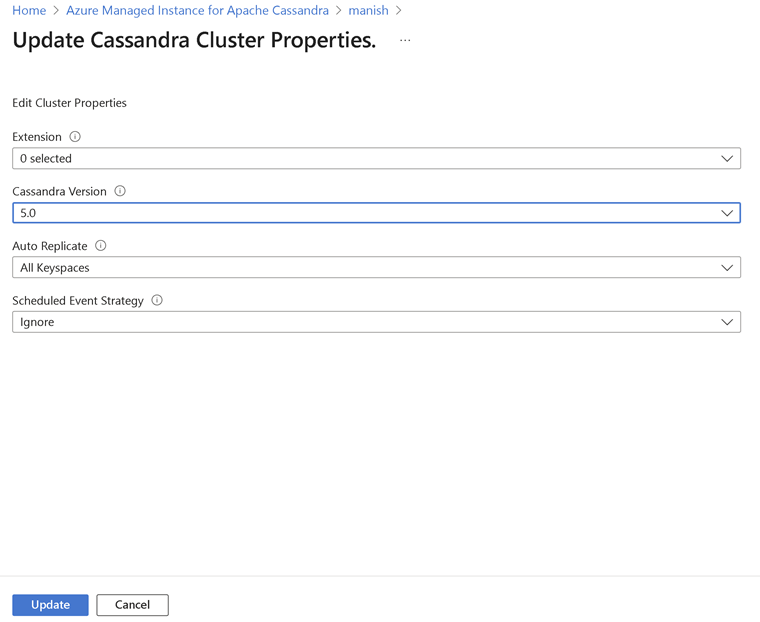Viewport: 760px width, 622px height.
Task: Click the Cassandra Version info icon
Action: pyautogui.click(x=120, y=191)
